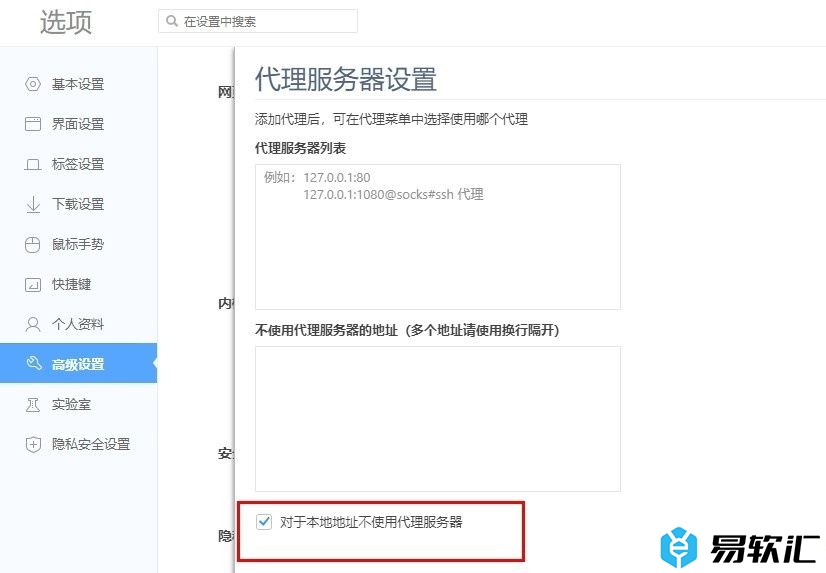Click the Download Settings (下载设置) arrow icon
Image resolution: width=826 pixels, height=573 pixels.
[33, 204]
